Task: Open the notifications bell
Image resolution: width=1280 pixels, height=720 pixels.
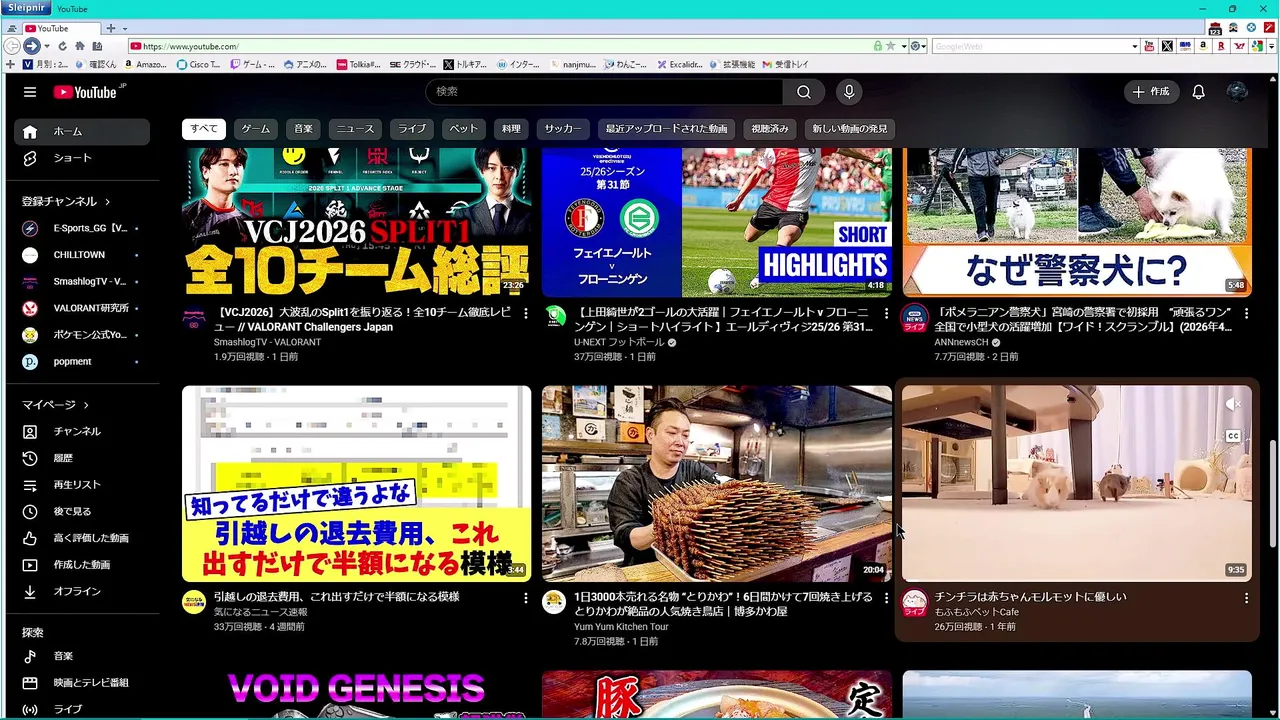Action: click(x=1198, y=92)
